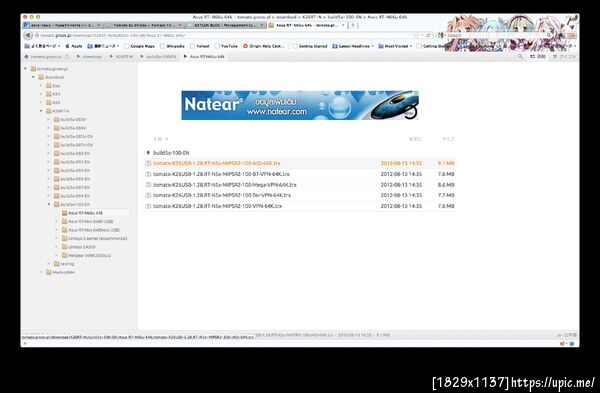Click the file icon of the AIO-64K.trx row
This screenshot has height=393, width=600.
coord(148,163)
